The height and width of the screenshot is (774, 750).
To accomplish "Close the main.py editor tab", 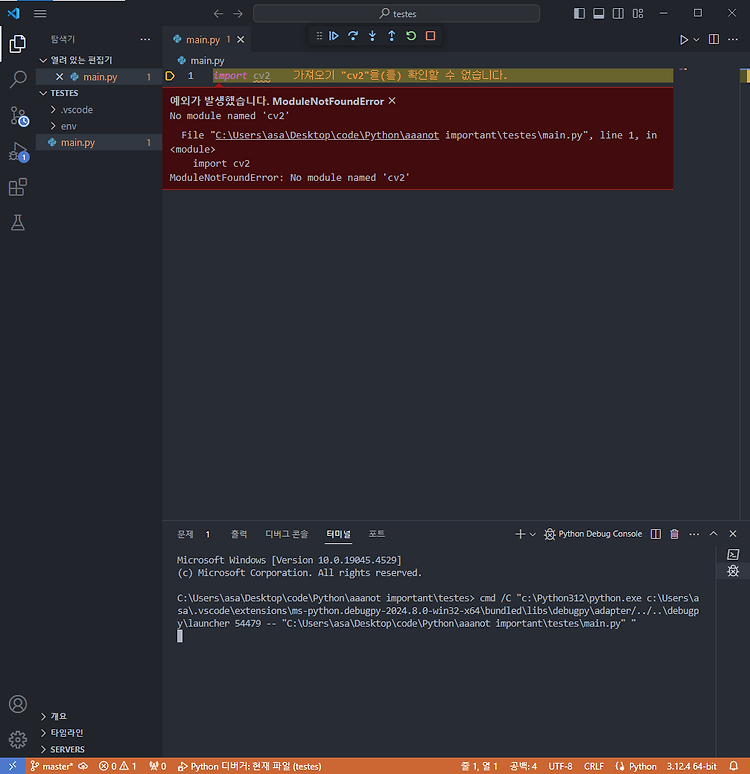I will coord(240,39).
